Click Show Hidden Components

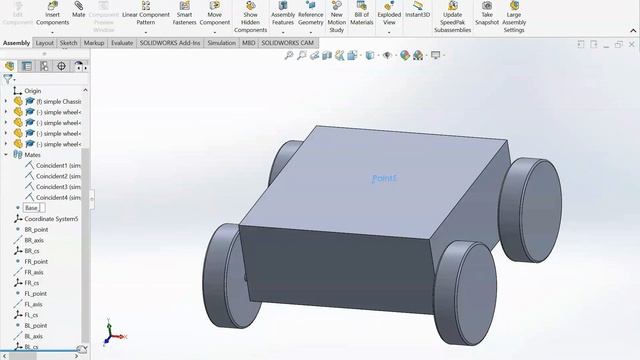coord(250,17)
